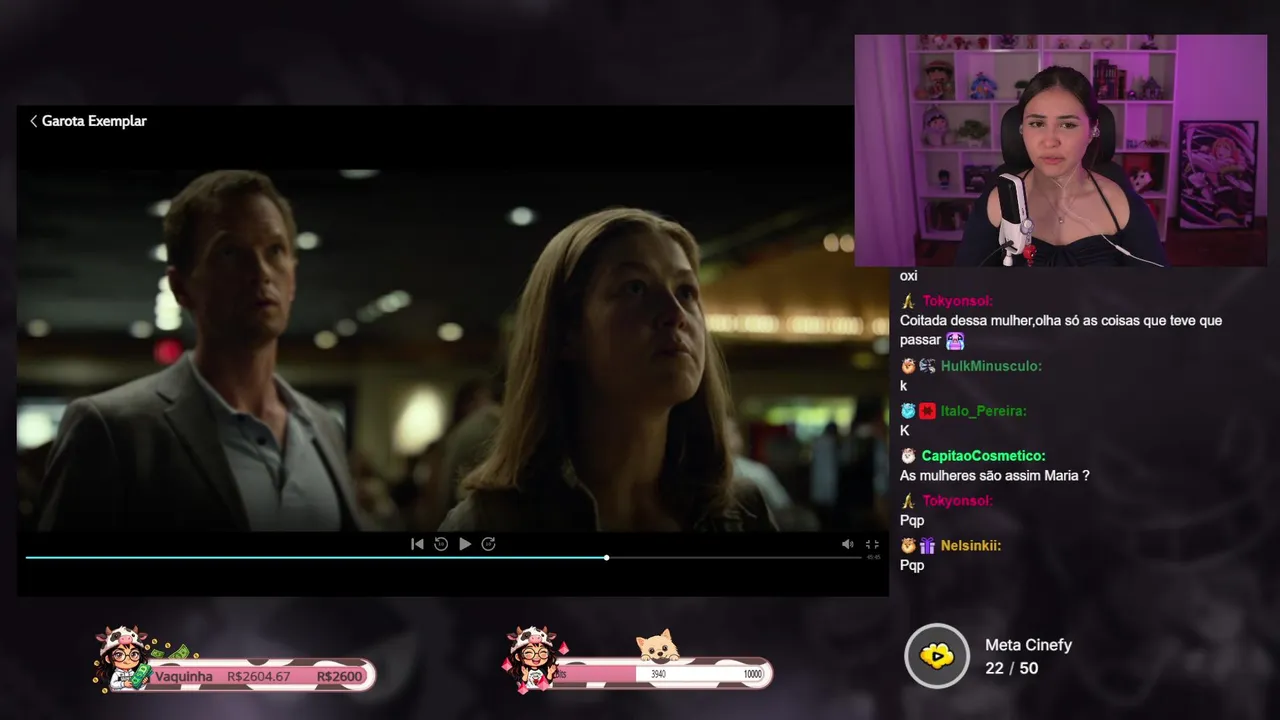Click the R$2604.67 donation amount
Screen dimensions: 1280x720
[258, 677]
